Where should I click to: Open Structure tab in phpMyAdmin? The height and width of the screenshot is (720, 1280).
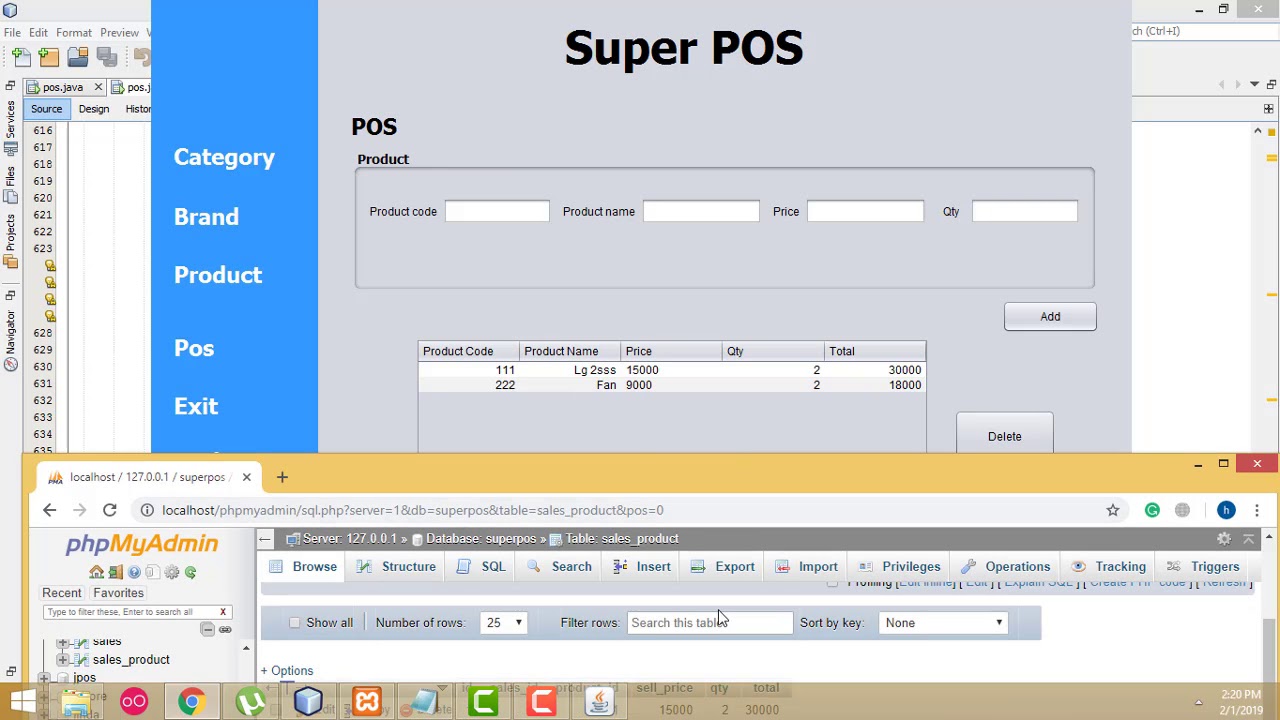click(397, 567)
